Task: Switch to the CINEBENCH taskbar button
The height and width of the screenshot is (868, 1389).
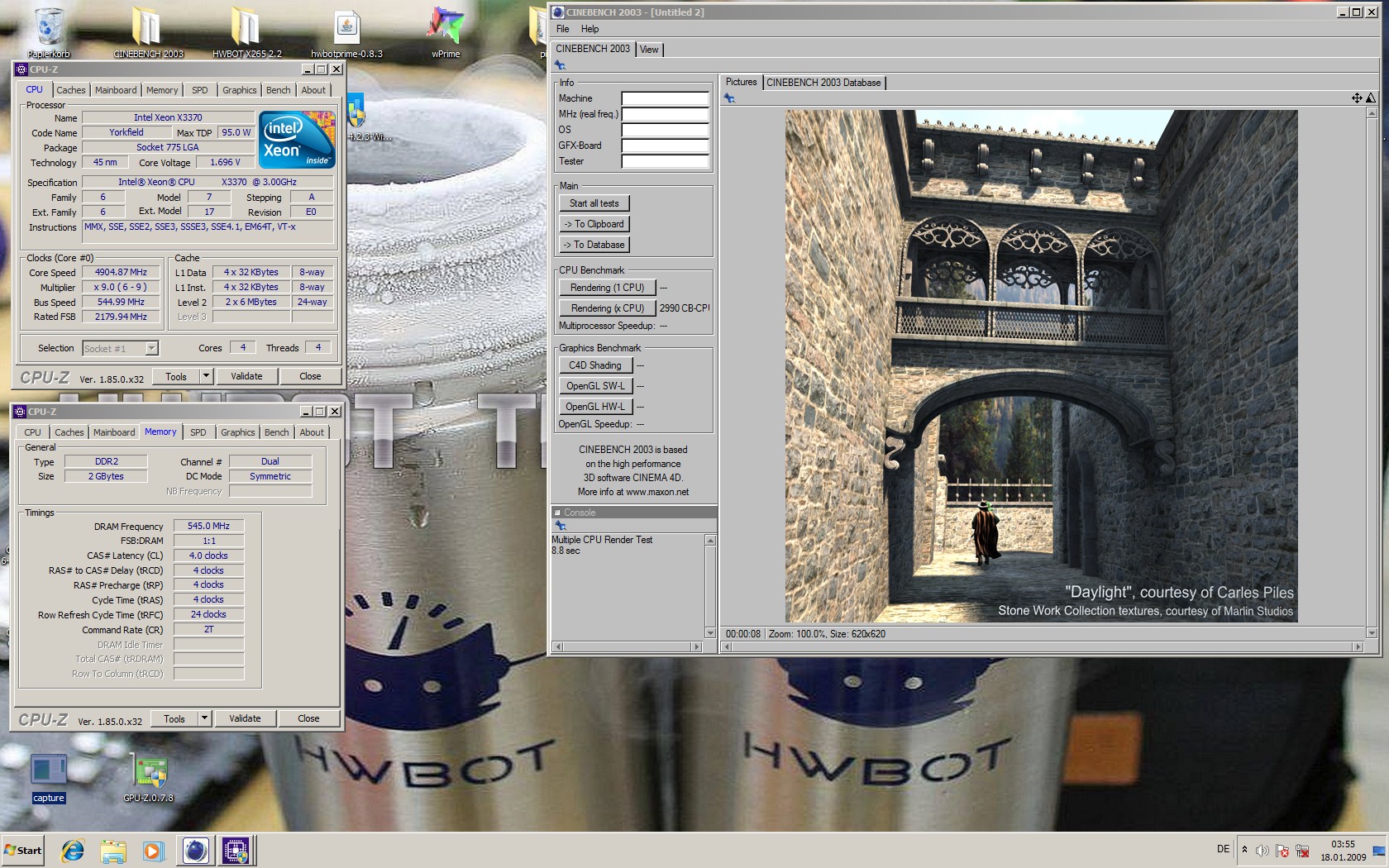Action: pyautogui.click(x=196, y=850)
